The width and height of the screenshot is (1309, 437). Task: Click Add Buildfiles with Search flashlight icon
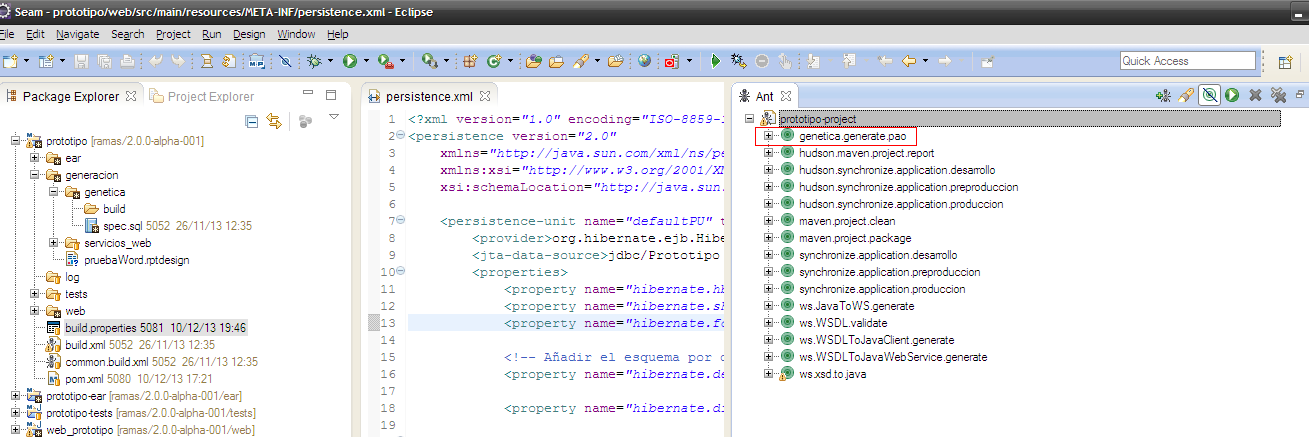point(1186,96)
